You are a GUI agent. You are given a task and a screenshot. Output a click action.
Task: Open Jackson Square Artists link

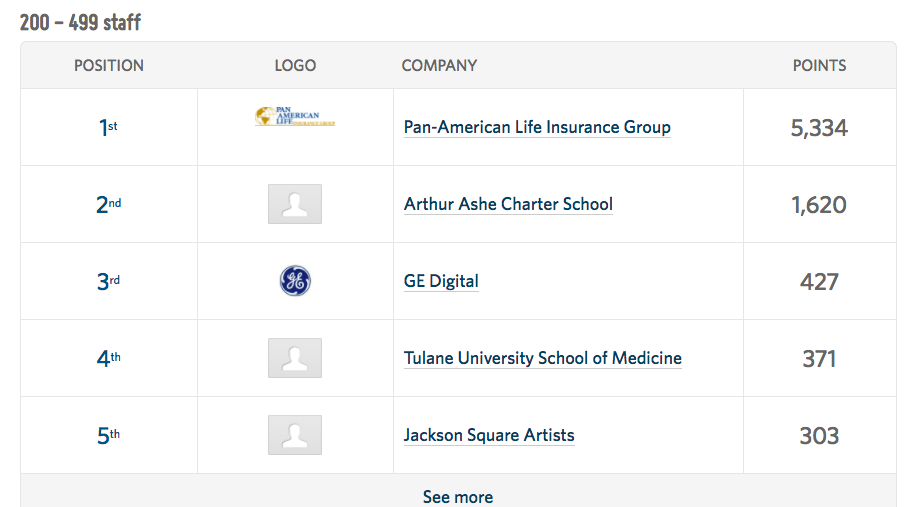coord(489,435)
